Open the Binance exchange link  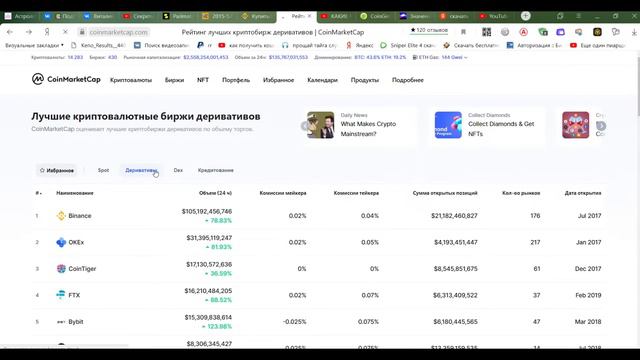click(x=80, y=216)
